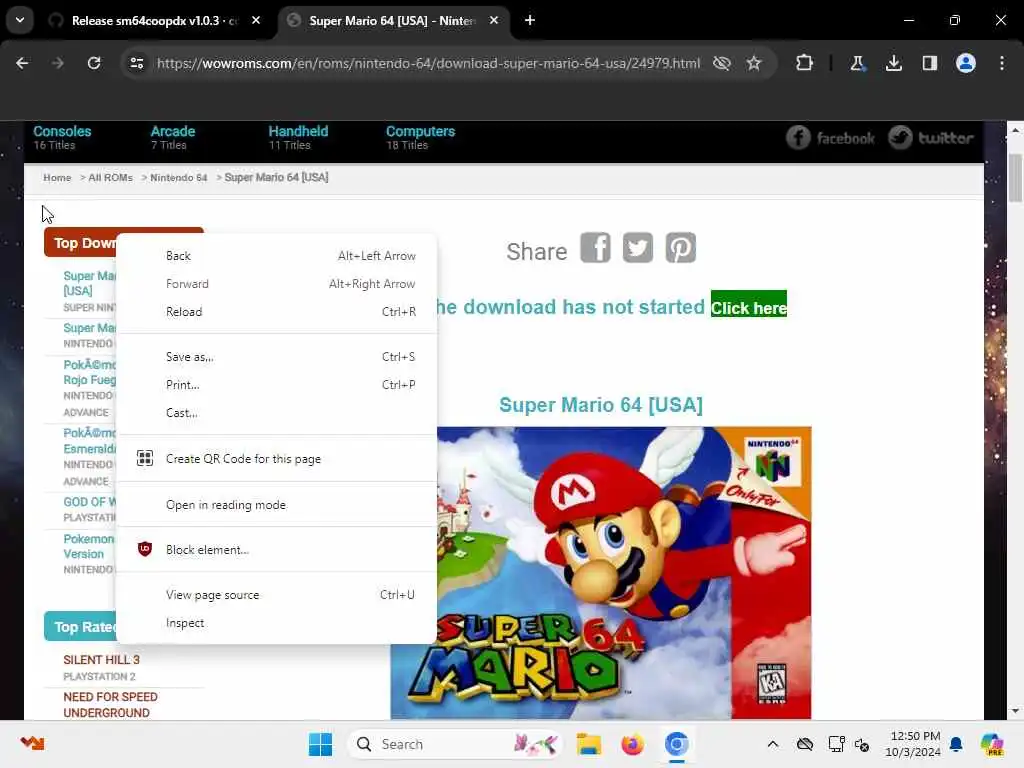This screenshot has height=768, width=1024.
Task: Open the tab search dropdown arrow
Action: [20, 20]
